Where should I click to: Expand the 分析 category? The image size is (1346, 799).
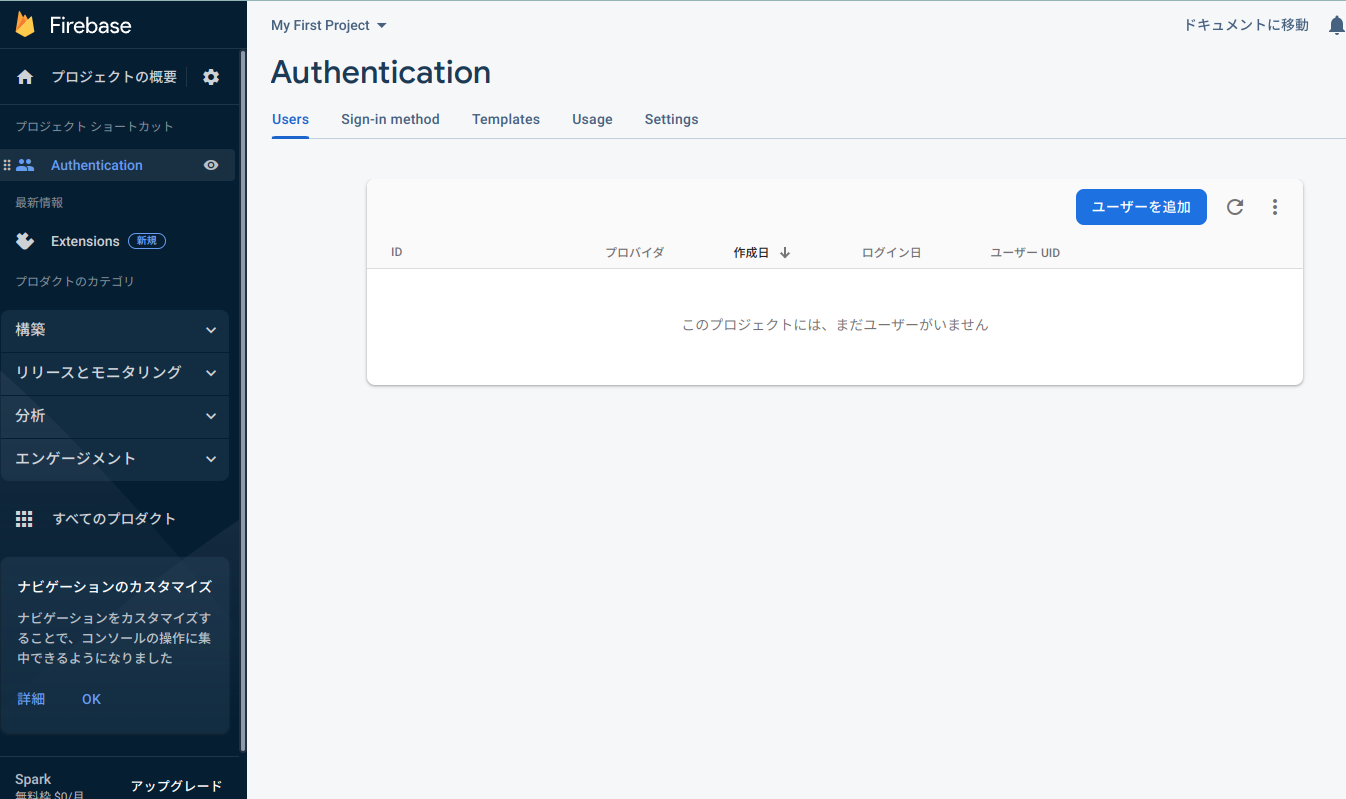[x=115, y=416]
